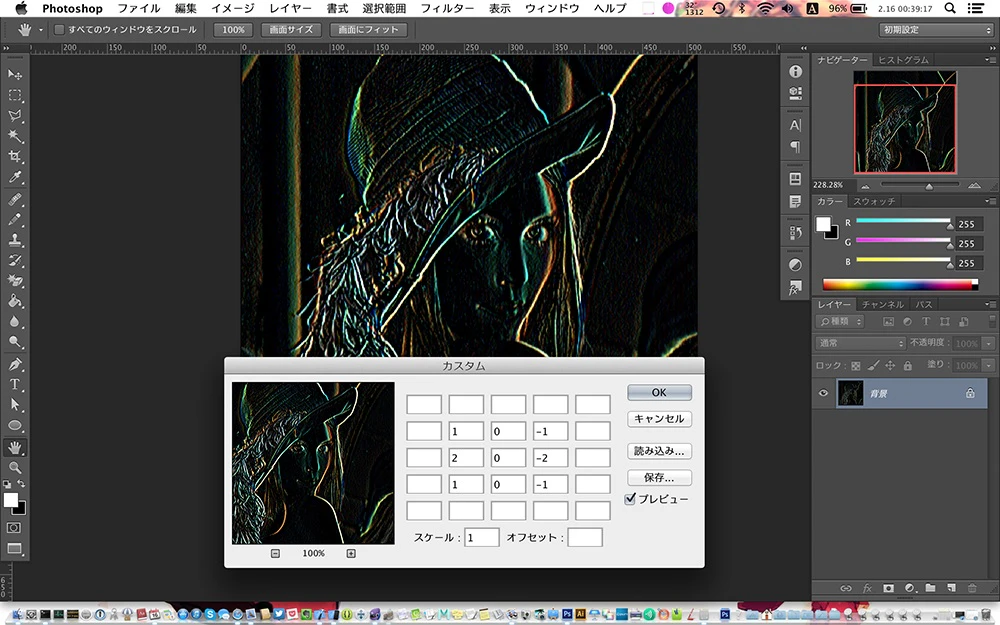Select the Hand tool in toolbar

tap(14, 448)
